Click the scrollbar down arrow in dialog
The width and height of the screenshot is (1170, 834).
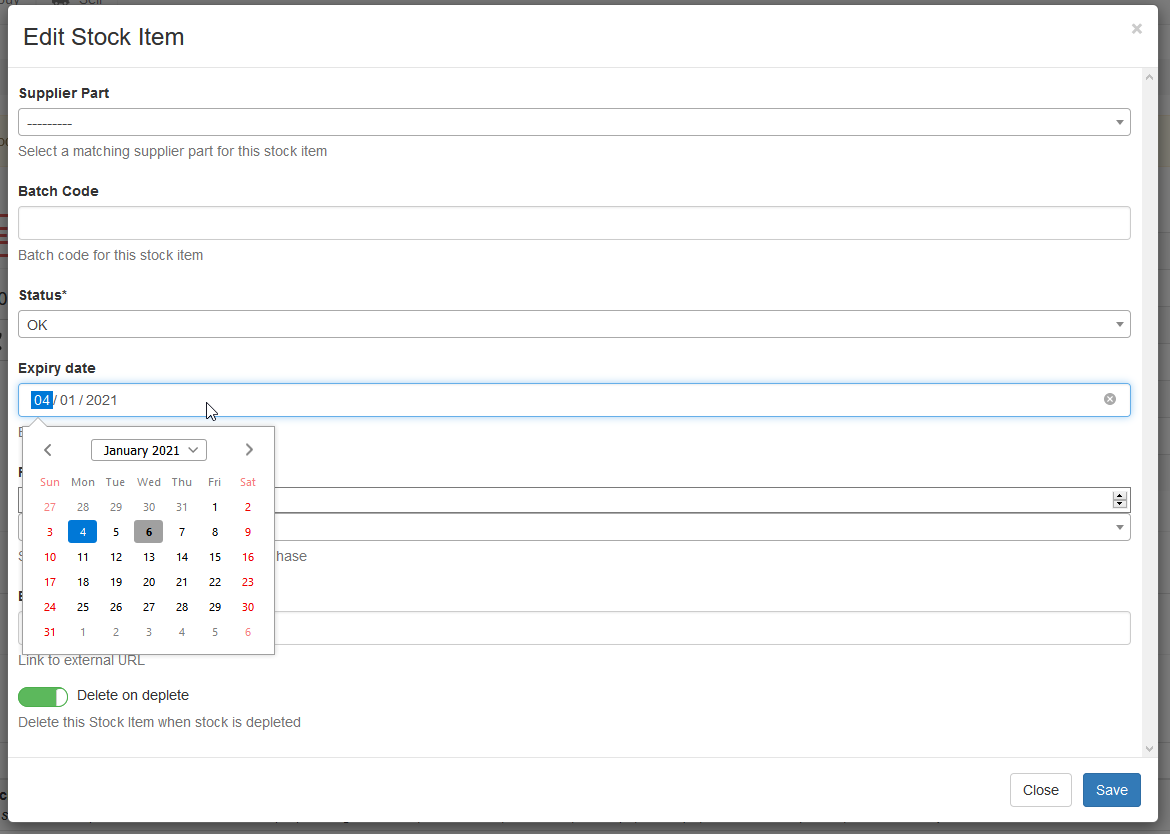(x=1149, y=748)
